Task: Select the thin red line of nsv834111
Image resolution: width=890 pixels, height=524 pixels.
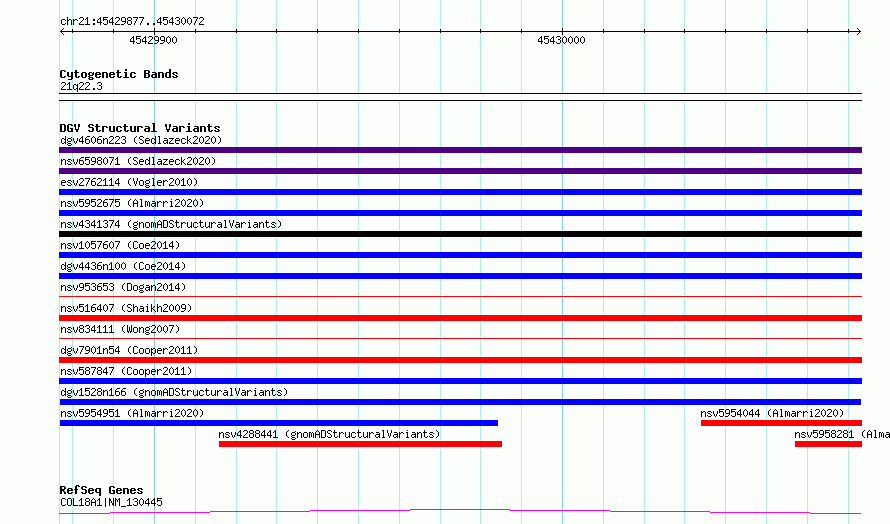Action: 460,338
